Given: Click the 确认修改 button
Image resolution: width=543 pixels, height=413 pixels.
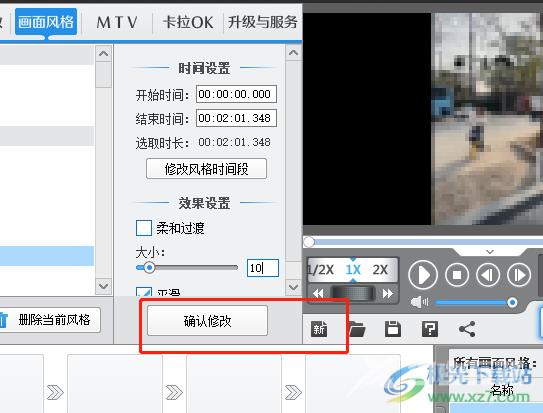Looking at the screenshot, I should coord(207,321).
